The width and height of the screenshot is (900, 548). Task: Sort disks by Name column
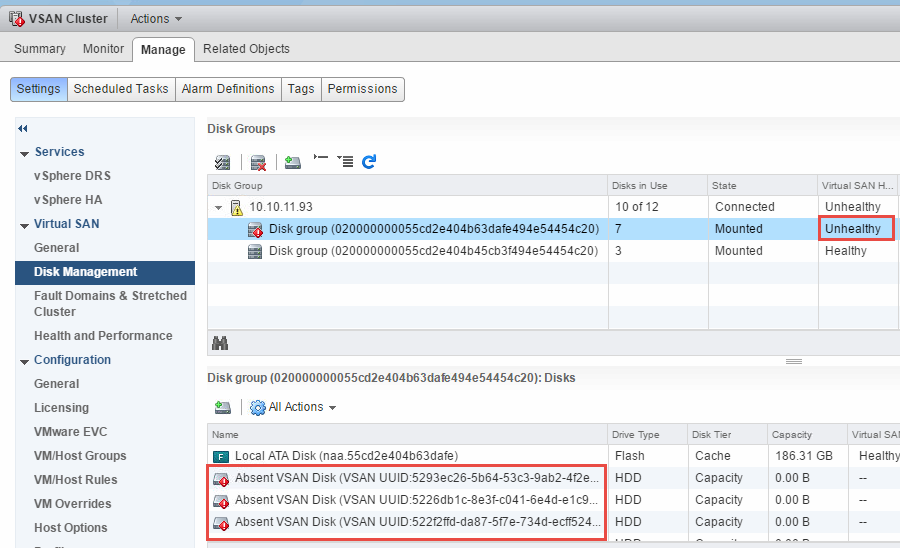pos(407,434)
